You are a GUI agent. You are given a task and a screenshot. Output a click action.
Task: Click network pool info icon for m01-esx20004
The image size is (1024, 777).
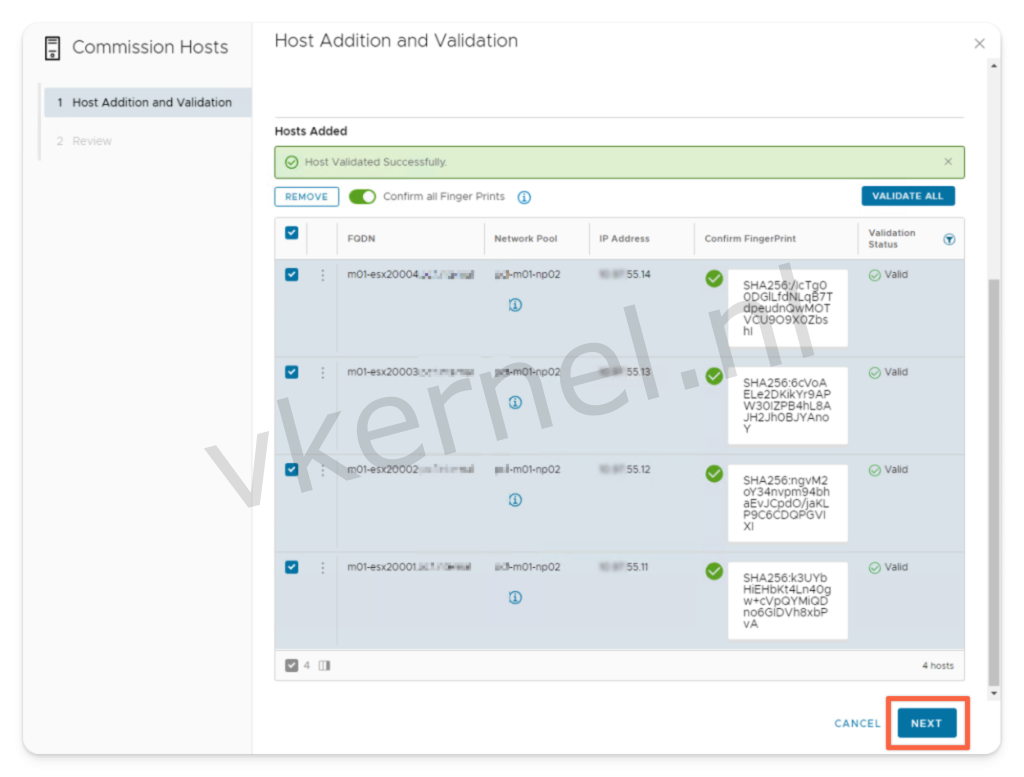pyautogui.click(x=515, y=305)
